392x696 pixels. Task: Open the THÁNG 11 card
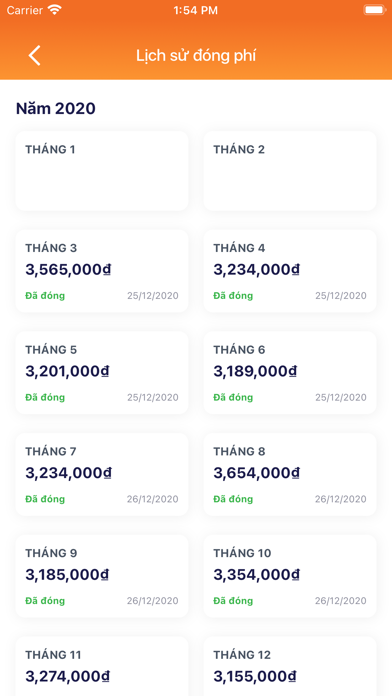click(102, 666)
